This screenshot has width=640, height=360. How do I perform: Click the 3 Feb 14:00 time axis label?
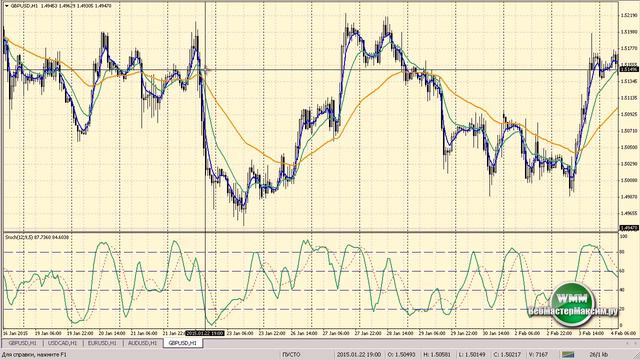(591, 333)
